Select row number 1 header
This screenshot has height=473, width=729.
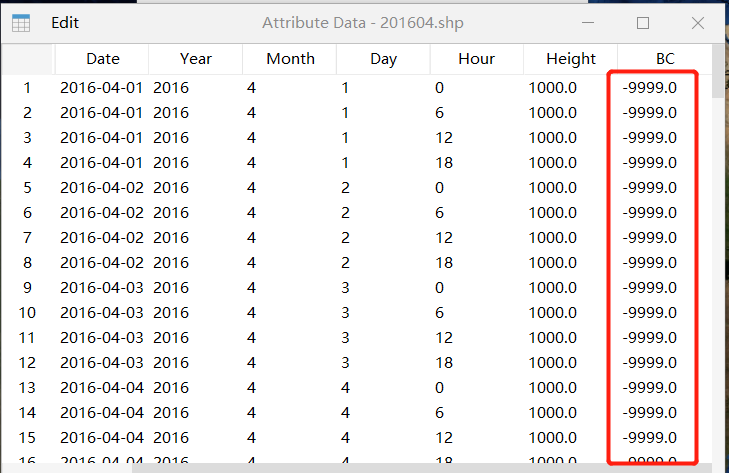28,88
